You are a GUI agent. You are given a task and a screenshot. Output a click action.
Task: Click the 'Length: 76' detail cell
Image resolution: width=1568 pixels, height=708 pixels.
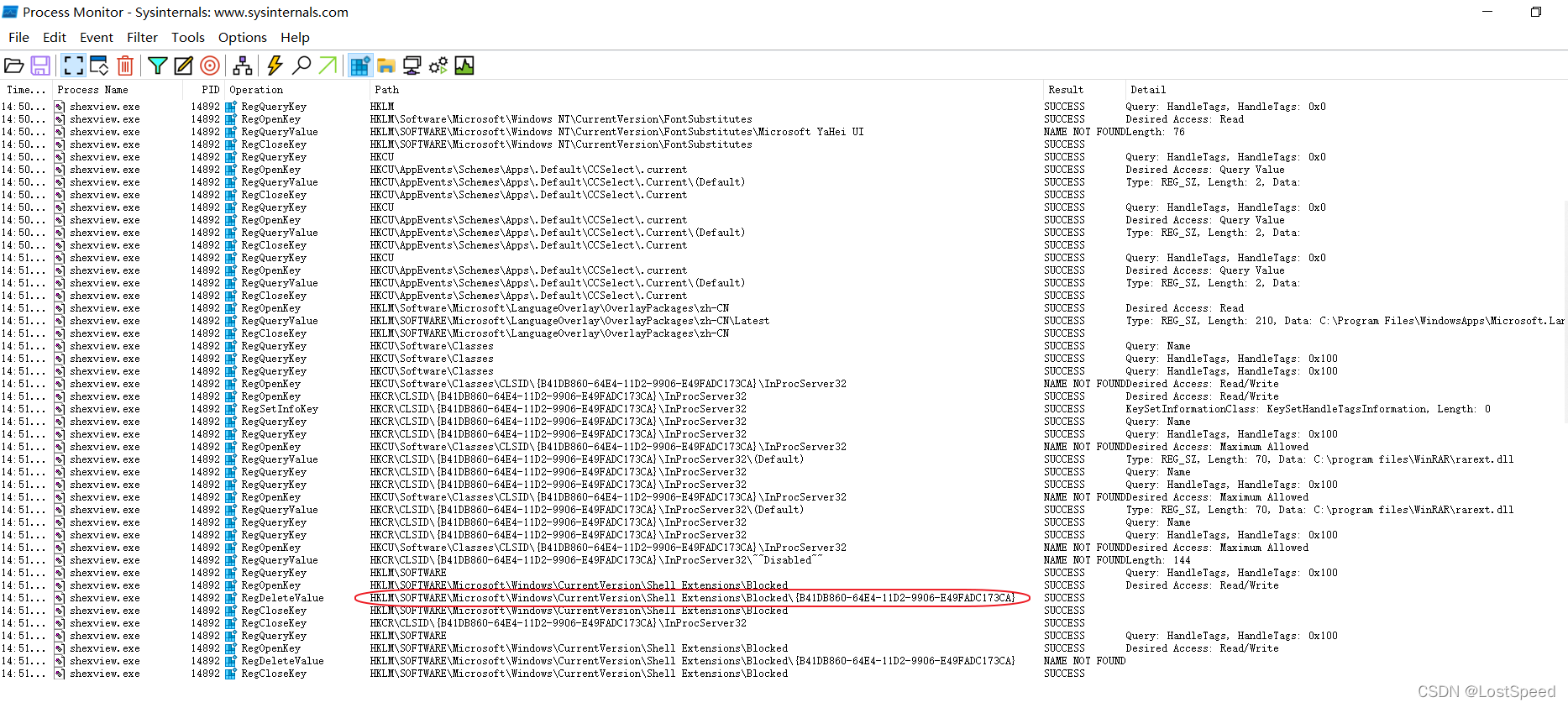click(x=1156, y=132)
